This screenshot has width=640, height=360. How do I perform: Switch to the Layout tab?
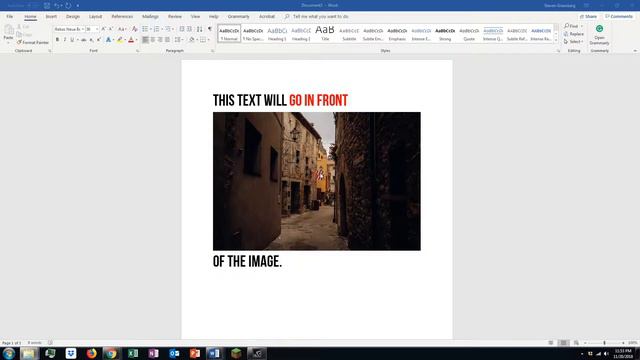(x=95, y=17)
